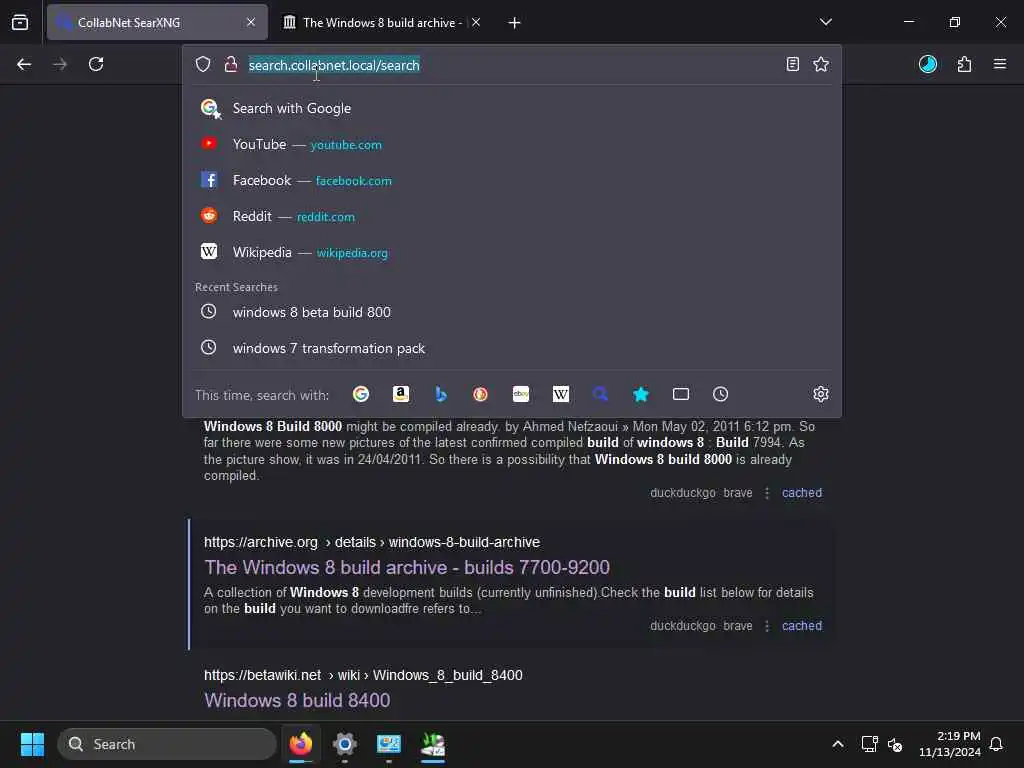Search open tabs using the tab icon
This screenshot has width=1024, height=768.
pos(680,394)
